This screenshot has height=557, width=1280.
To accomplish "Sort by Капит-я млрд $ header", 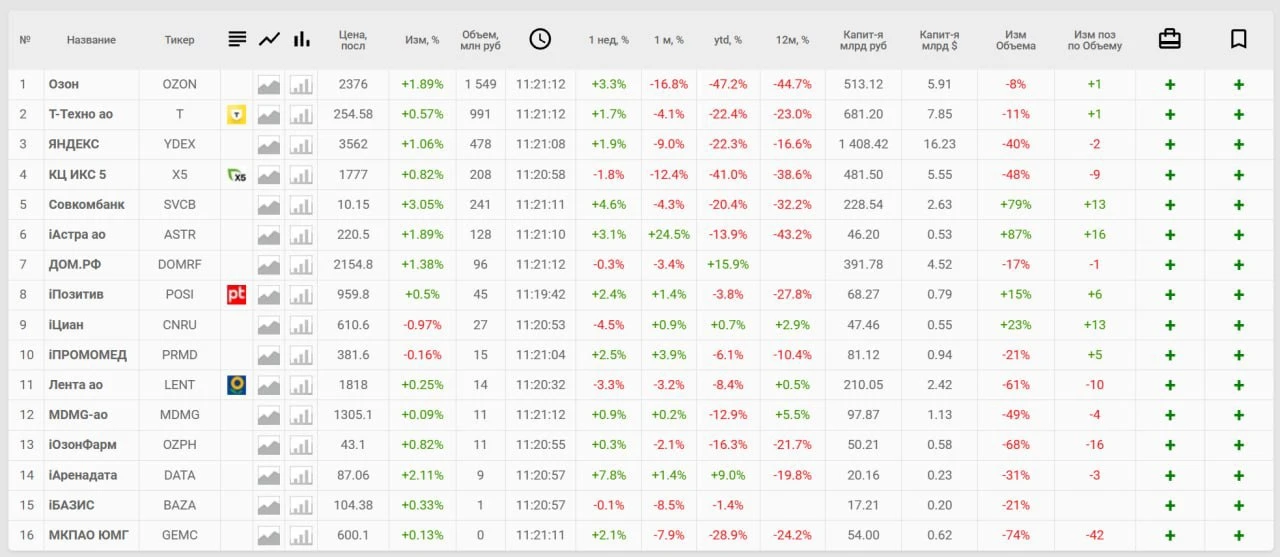I will [940, 40].
